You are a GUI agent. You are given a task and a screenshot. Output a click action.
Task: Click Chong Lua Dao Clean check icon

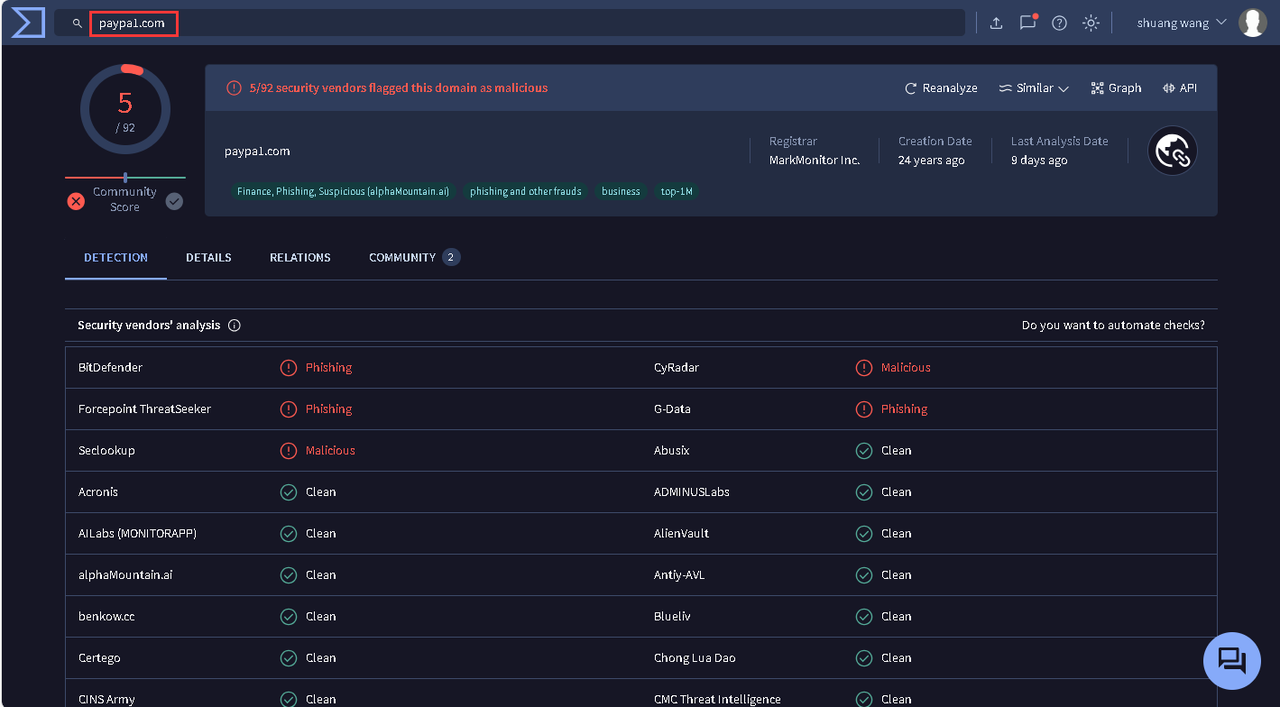pyautogui.click(x=864, y=658)
